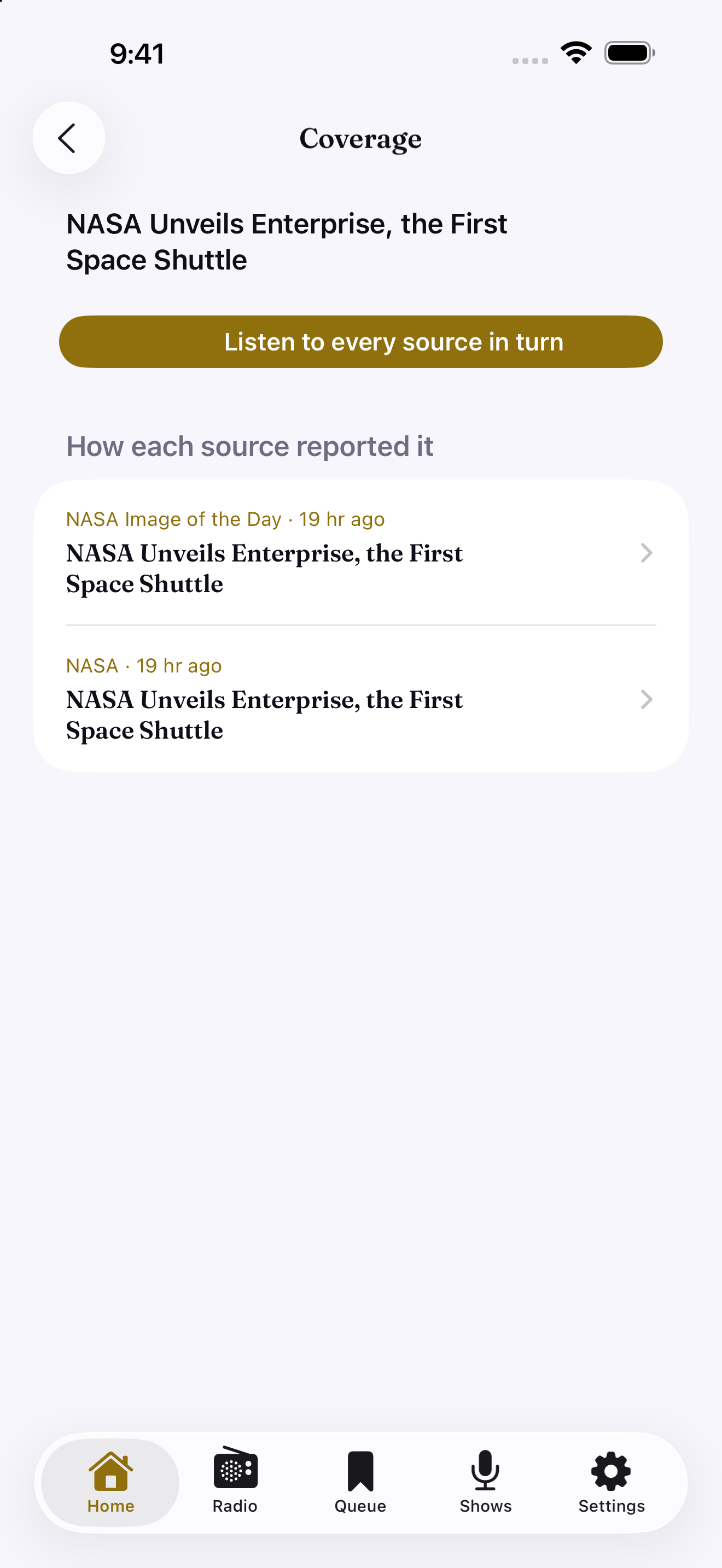Tap the Coverage page title
This screenshot has width=722, height=1568.
(x=360, y=139)
